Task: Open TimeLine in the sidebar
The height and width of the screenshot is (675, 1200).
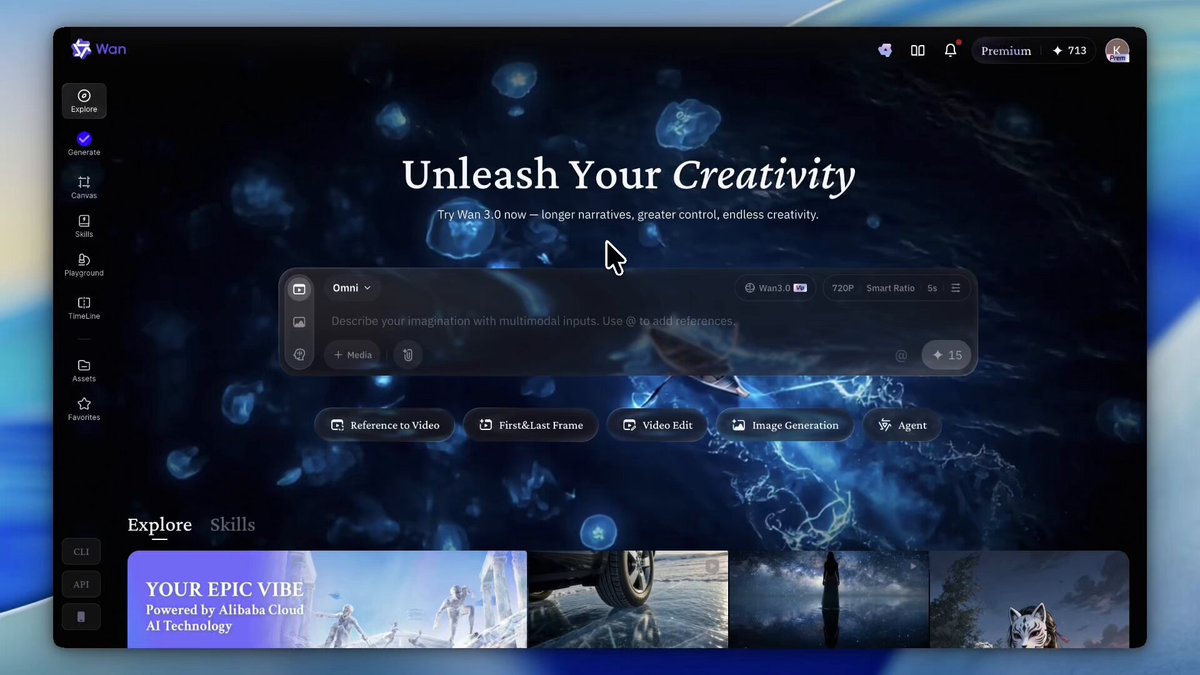Action: click(x=84, y=308)
